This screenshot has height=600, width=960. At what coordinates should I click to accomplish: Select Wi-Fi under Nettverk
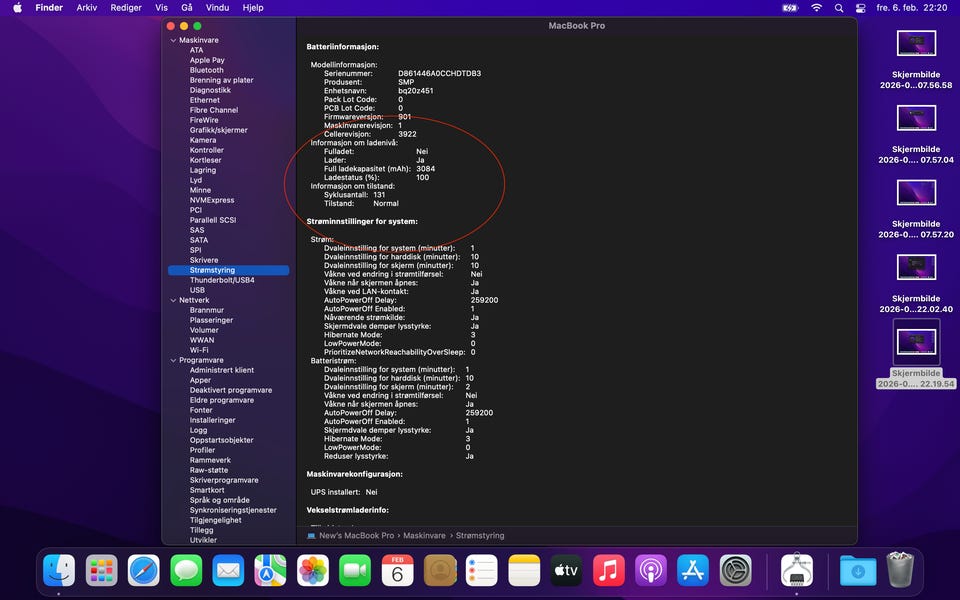pos(199,350)
